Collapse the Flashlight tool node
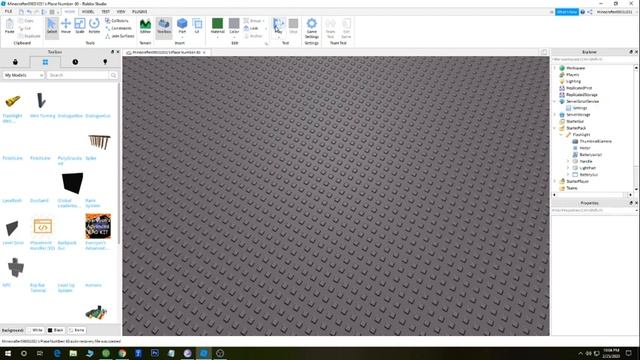 [x=561, y=135]
